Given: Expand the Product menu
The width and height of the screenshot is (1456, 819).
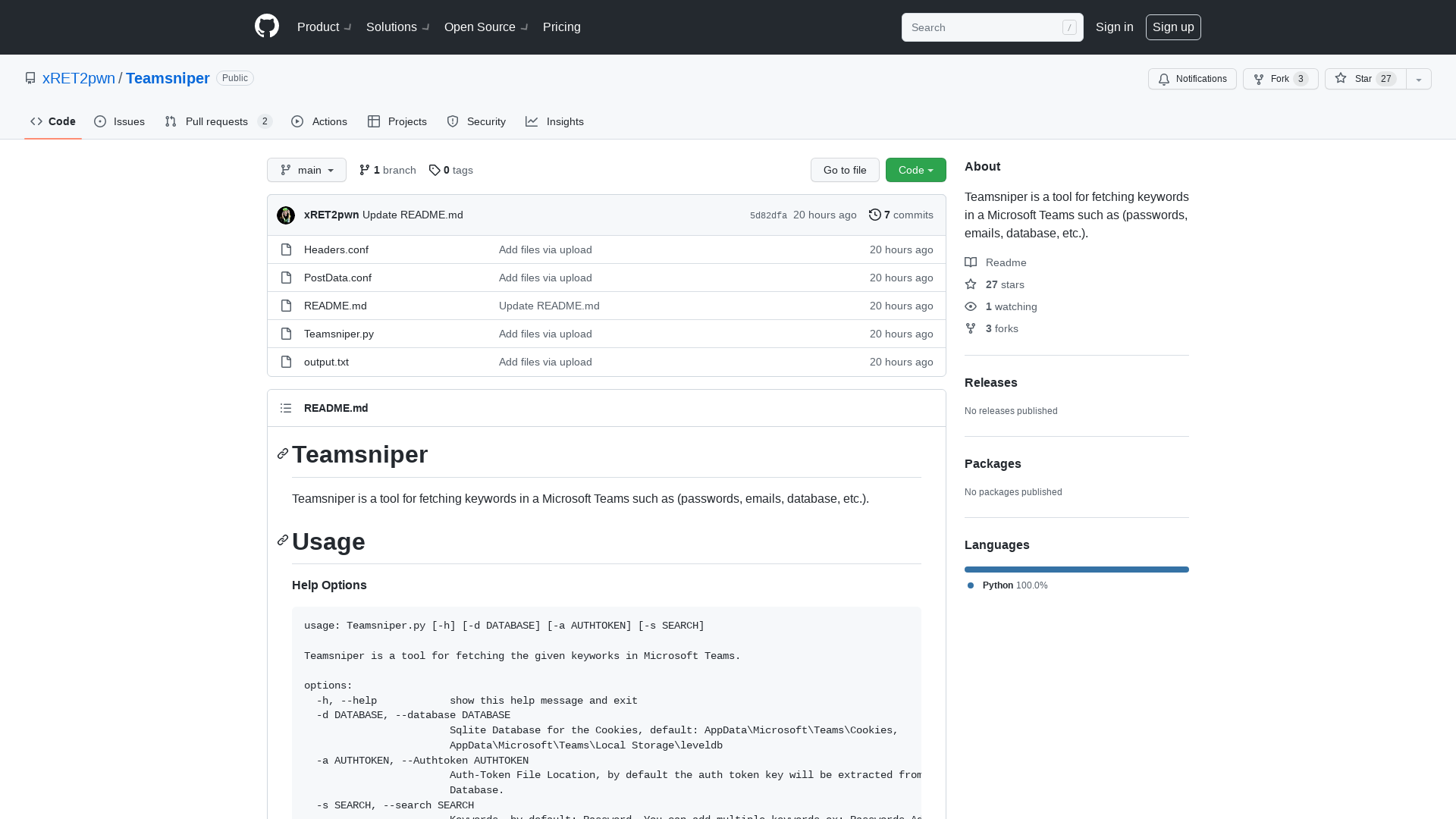Looking at the screenshot, I should pyautogui.click(x=322, y=27).
